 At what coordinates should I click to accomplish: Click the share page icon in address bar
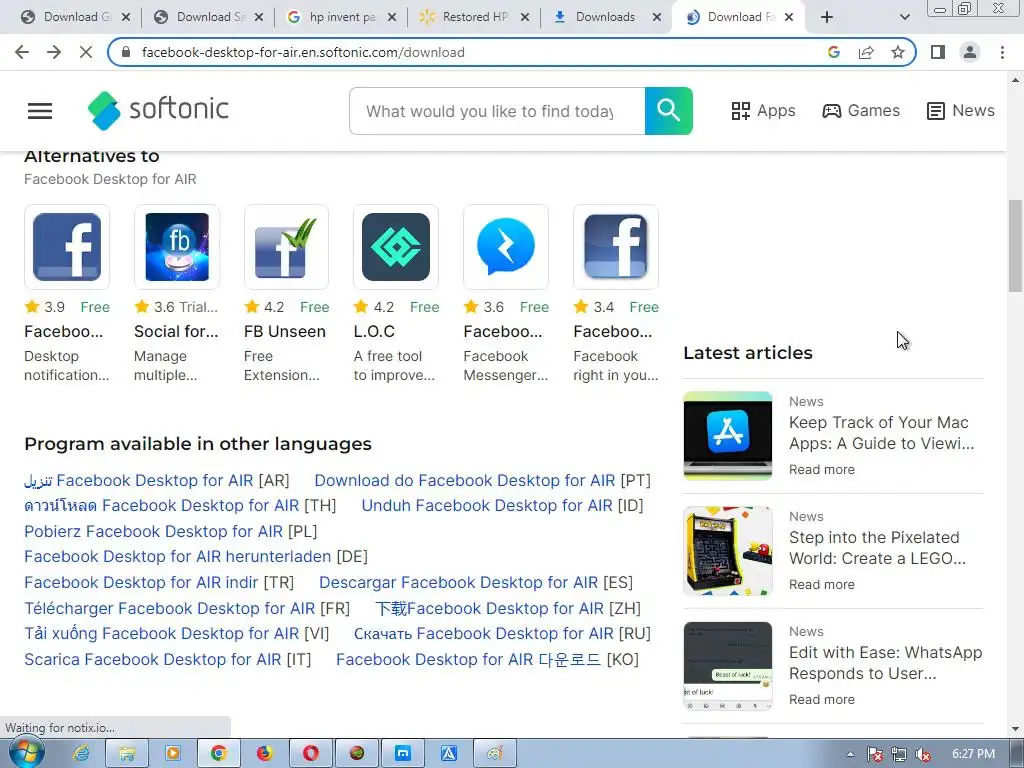(866, 52)
